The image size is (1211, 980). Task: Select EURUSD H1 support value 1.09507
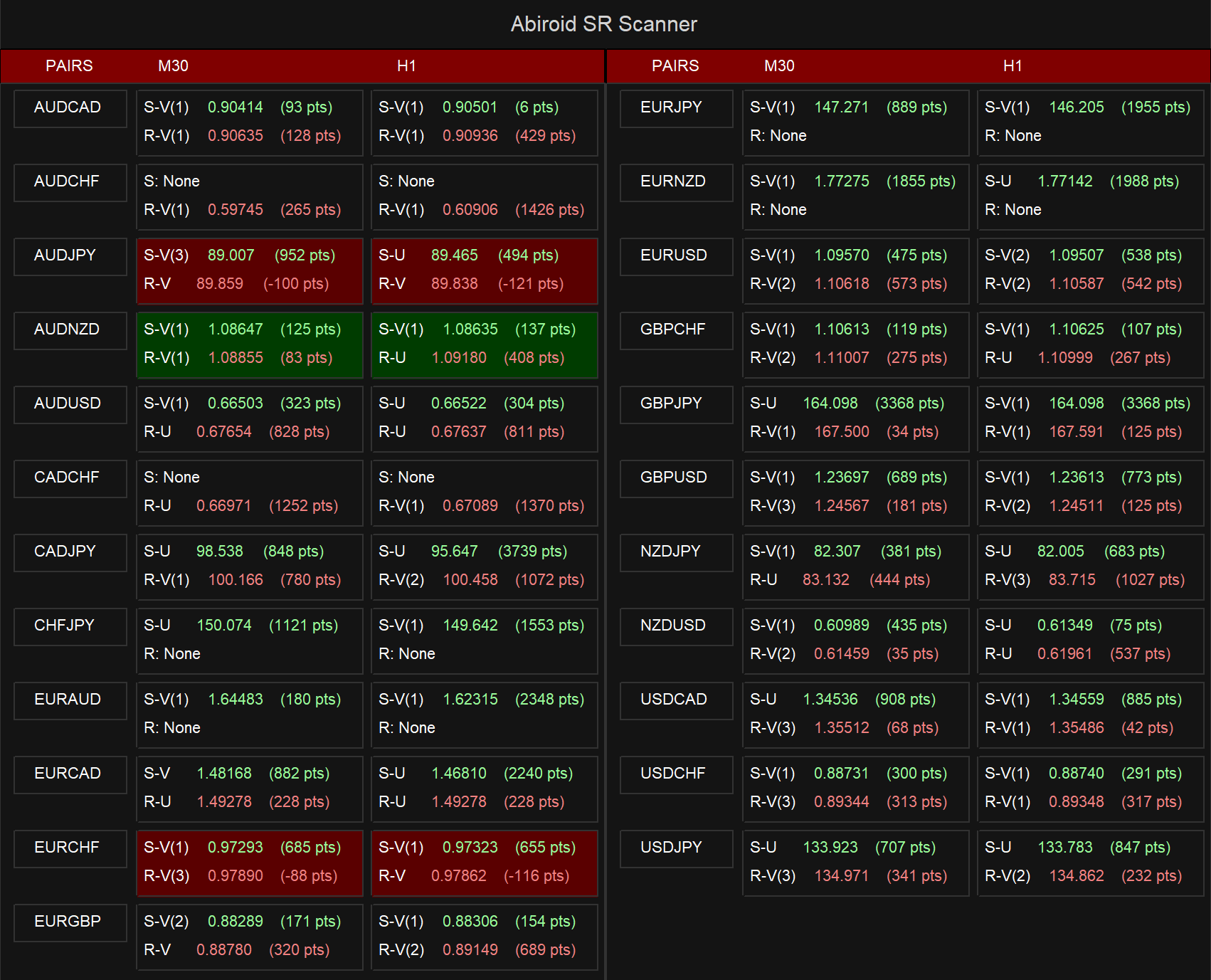point(1077,255)
